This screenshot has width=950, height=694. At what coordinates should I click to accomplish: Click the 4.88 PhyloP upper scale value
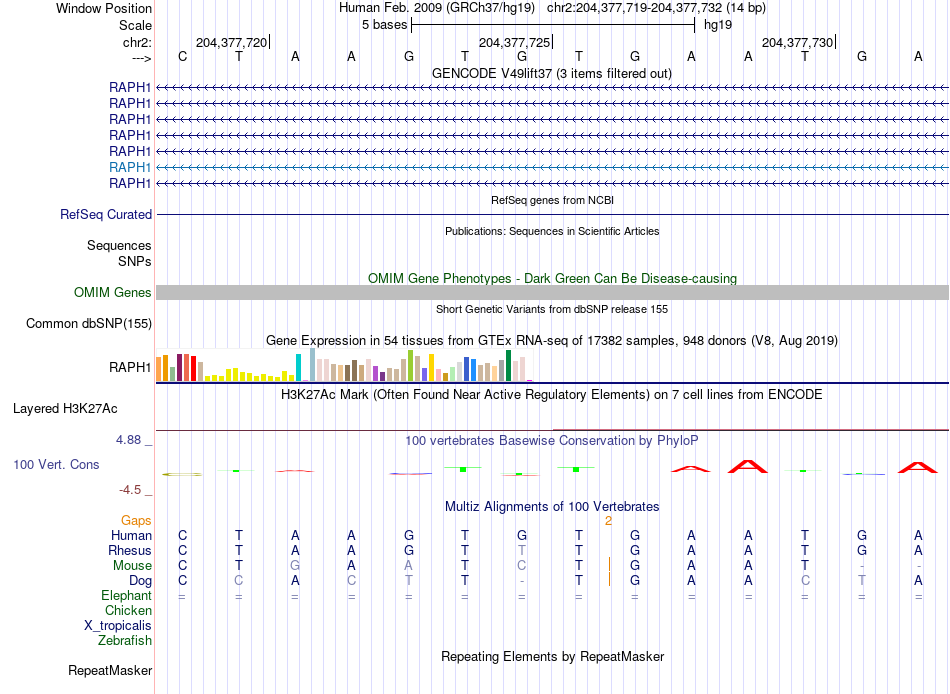click(x=128, y=439)
